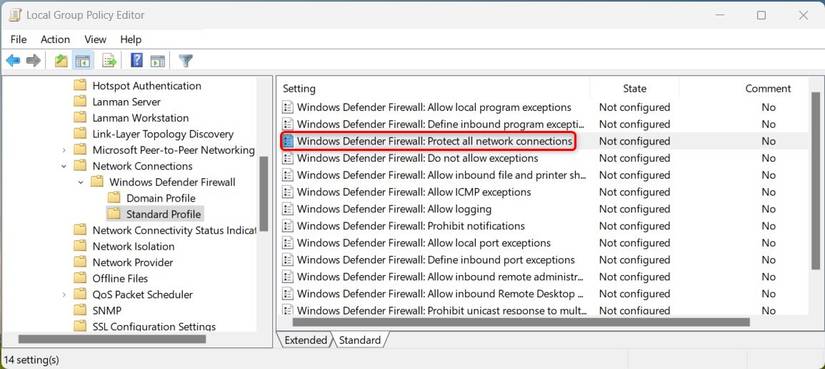Select Standard Profile in the tree
Viewport: 825px width, 369px height.
point(163,214)
